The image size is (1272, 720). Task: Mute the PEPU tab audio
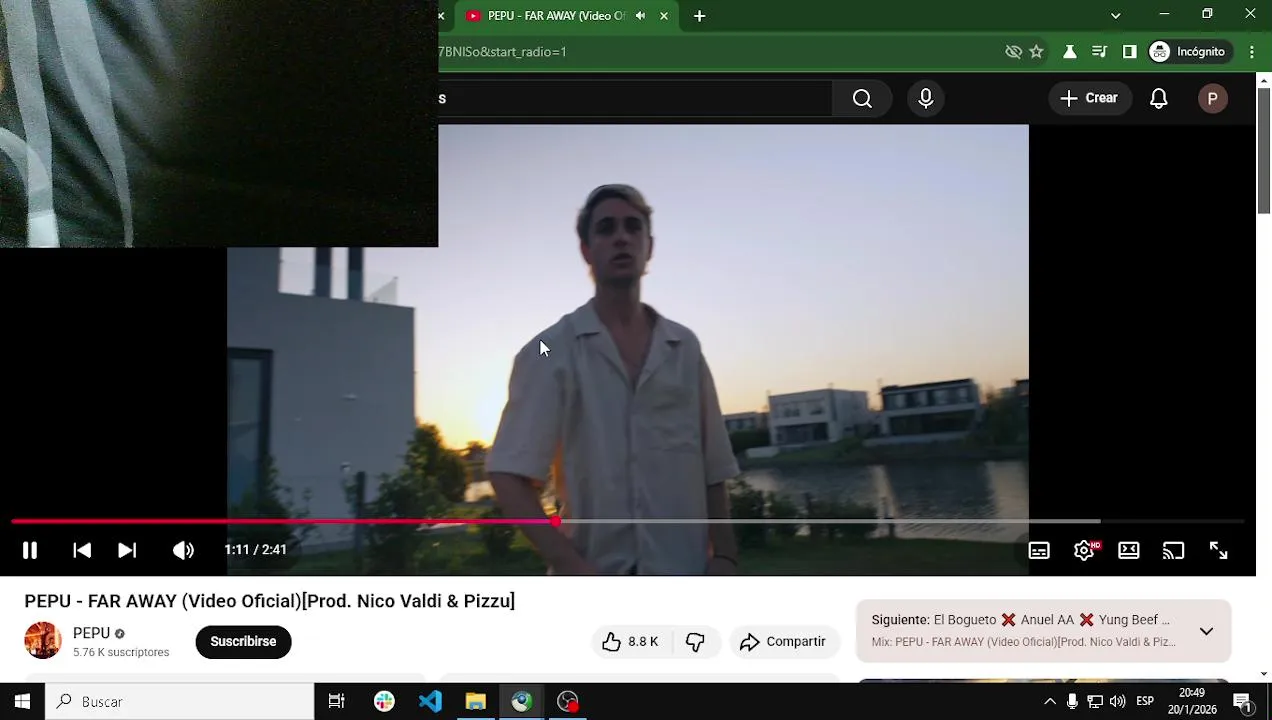640,16
